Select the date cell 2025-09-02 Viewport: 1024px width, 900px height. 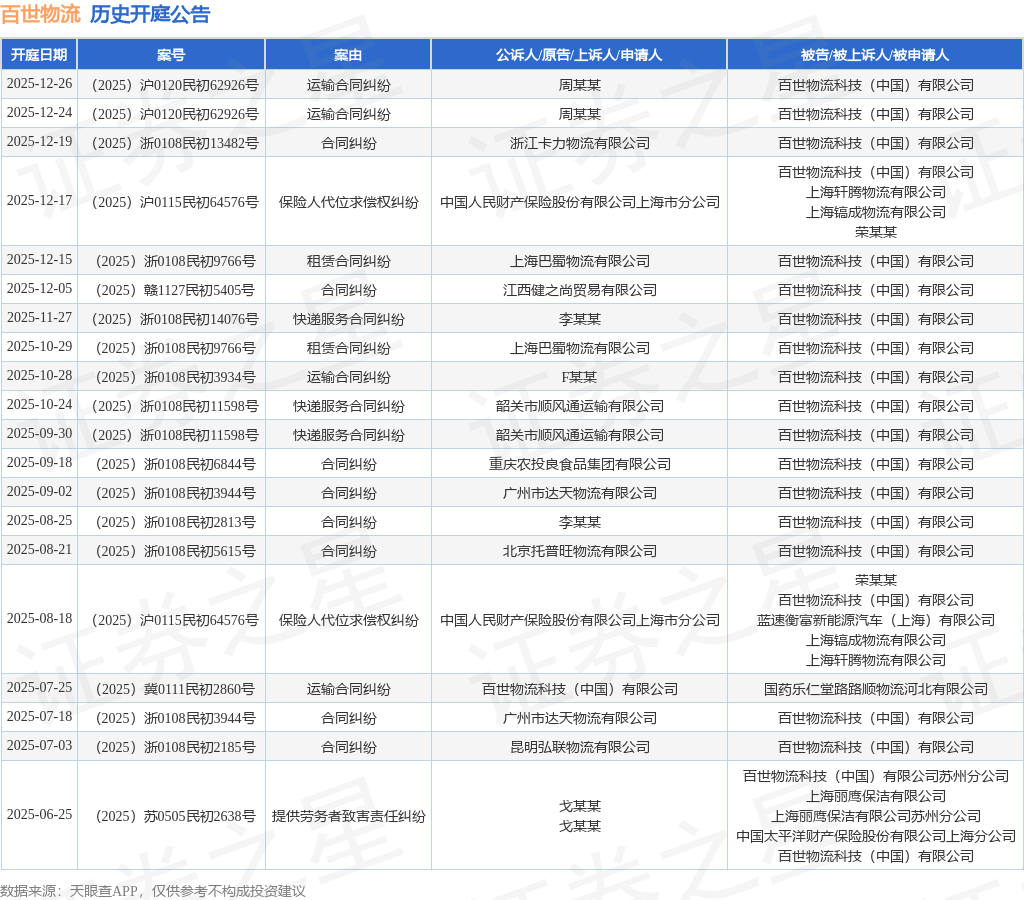39,492
